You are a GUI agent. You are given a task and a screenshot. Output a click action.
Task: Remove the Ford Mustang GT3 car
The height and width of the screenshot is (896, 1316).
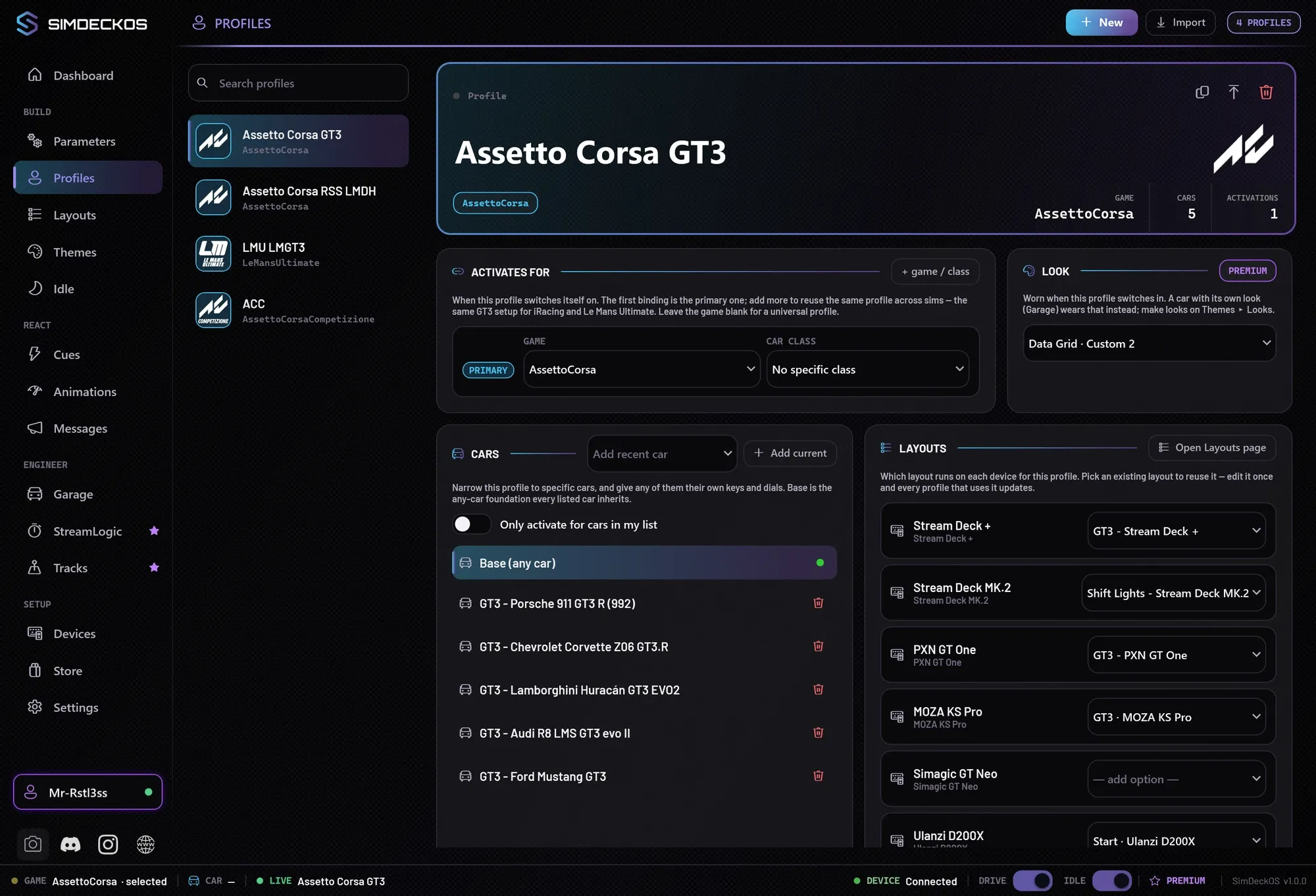coord(819,776)
